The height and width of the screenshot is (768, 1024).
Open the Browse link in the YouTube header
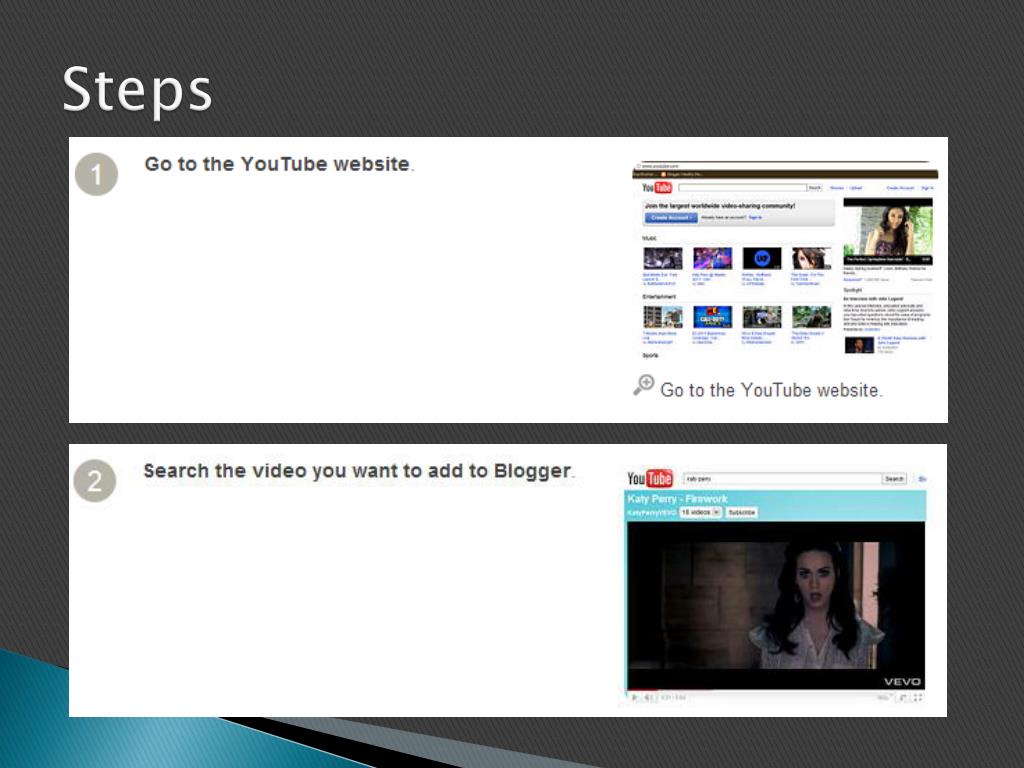[x=837, y=188]
